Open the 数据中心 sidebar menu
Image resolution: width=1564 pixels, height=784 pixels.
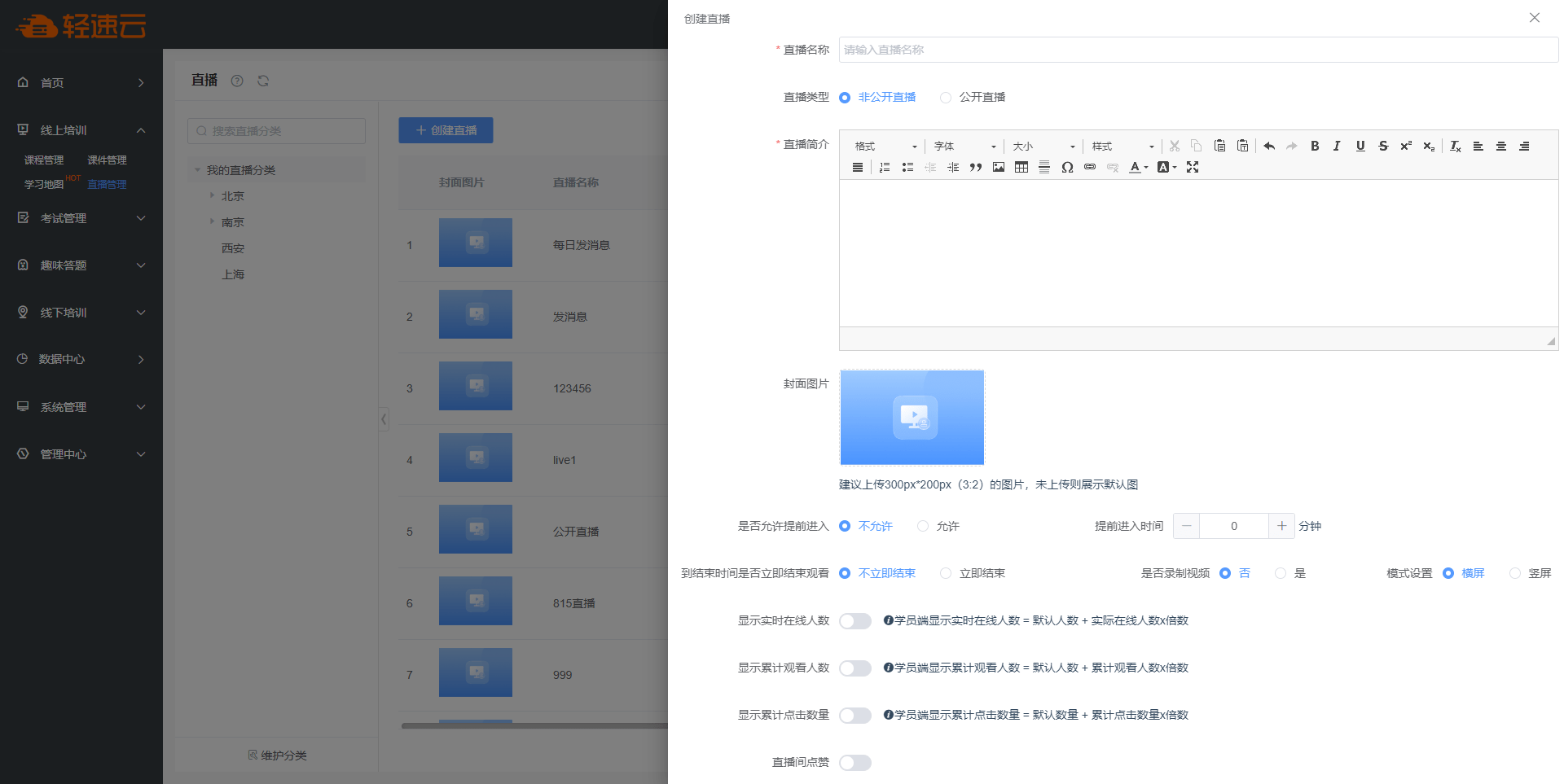point(81,359)
